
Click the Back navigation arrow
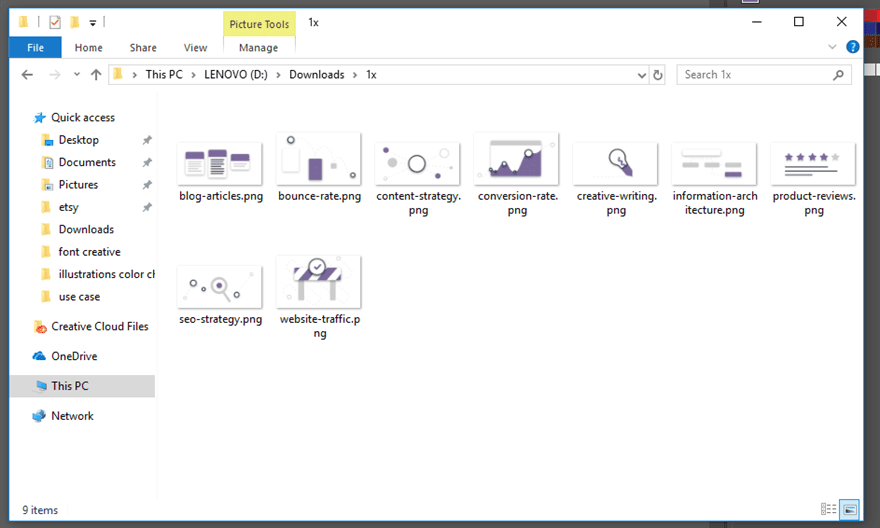tap(27, 75)
